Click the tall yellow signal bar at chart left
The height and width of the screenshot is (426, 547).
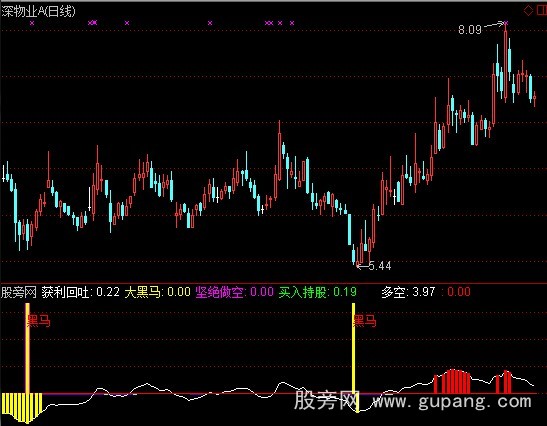click(28, 348)
